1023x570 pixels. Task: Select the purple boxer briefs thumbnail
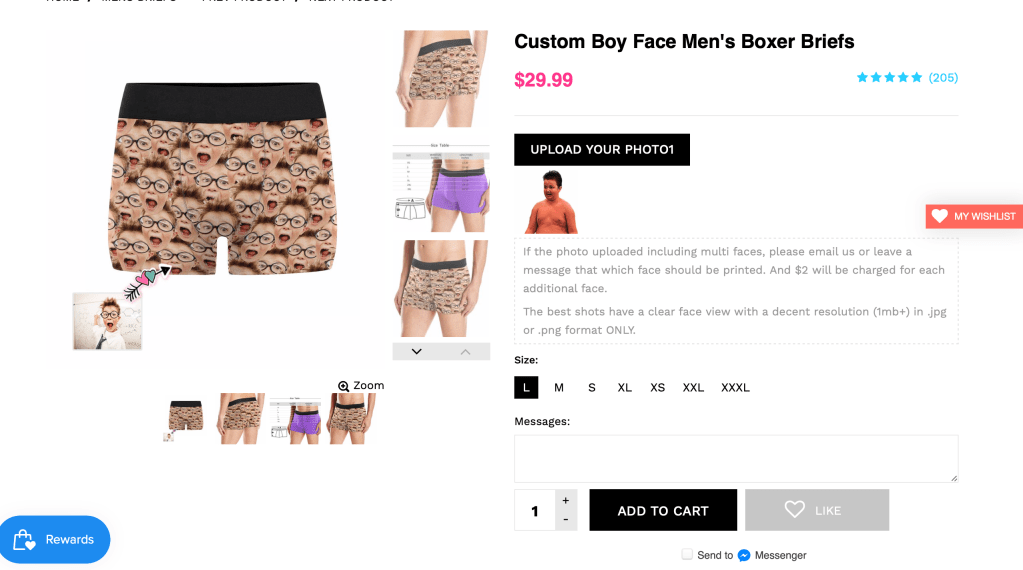441,188
